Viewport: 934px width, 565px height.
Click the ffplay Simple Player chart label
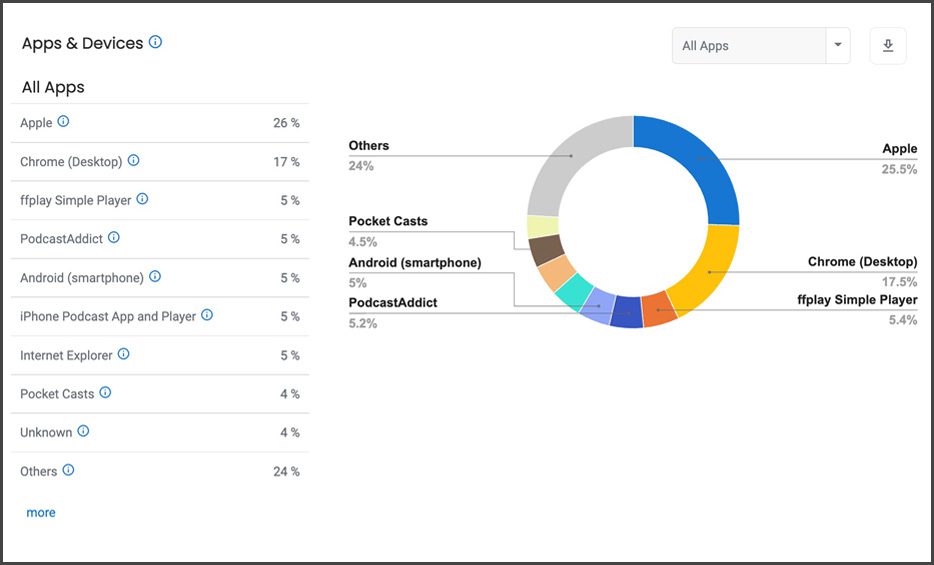click(857, 300)
